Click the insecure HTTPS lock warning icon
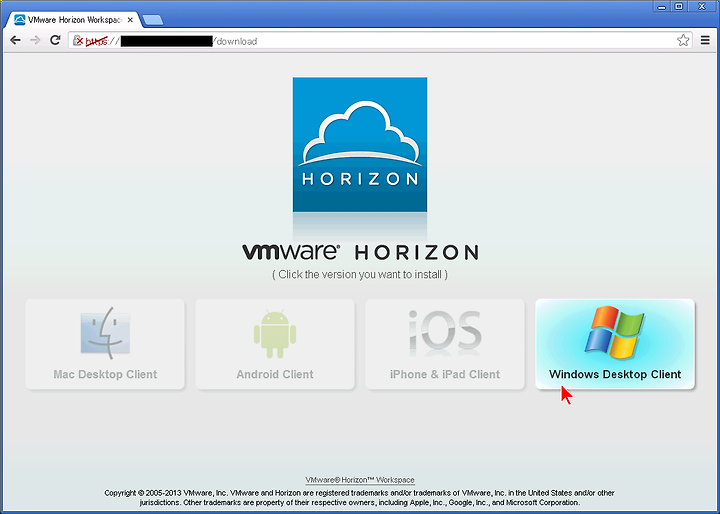The height and width of the screenshot is (514, 720). (78, 41)
